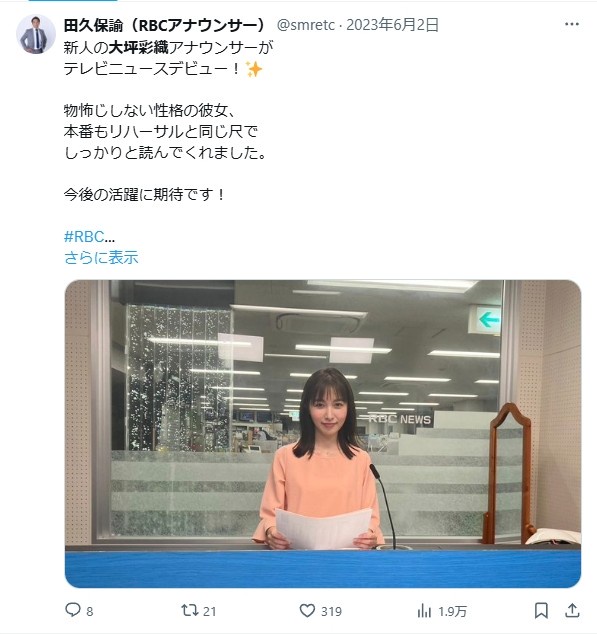Click the highlighted name 大坪彩織
Viewport: 597px width, 634px height.
point(138,48)
